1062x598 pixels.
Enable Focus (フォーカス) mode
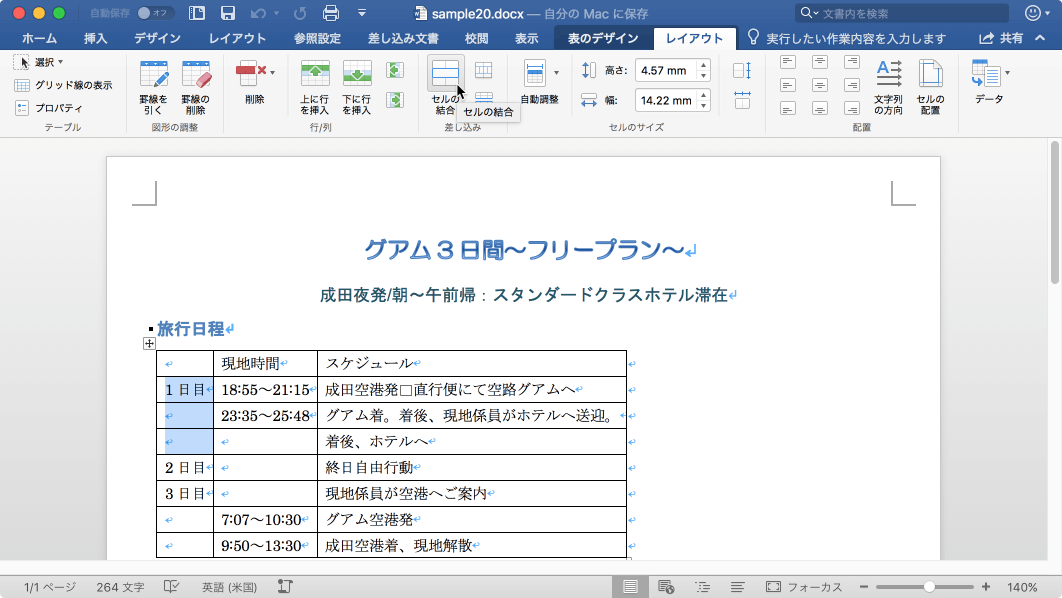pos(804,586)
